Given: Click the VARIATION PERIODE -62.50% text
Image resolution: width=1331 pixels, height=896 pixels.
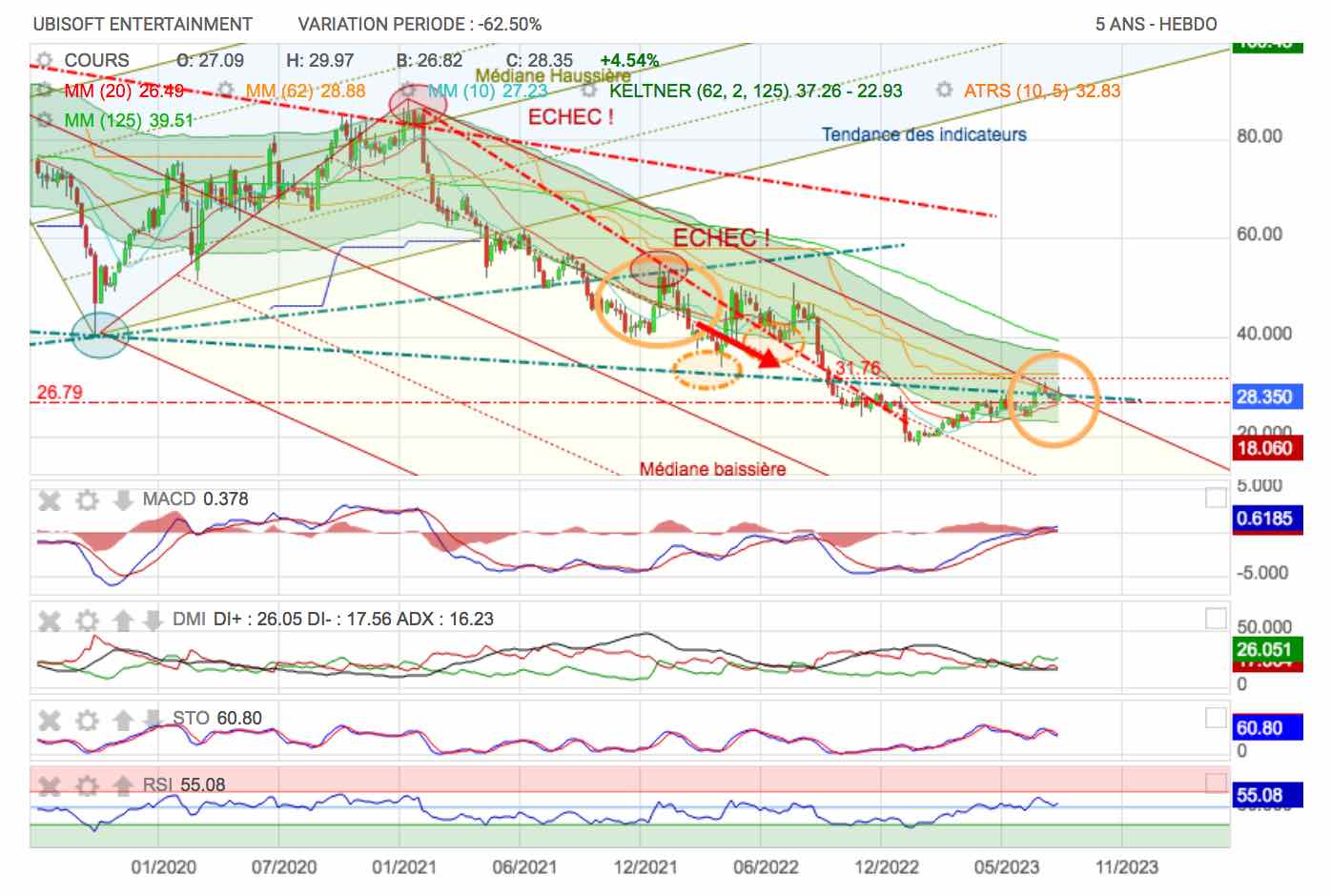Looking at the screenshot, I should (x=420, y=24).
